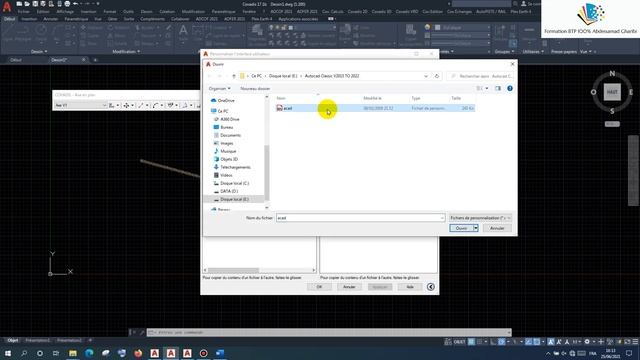Open the AutoCAD application menu logo
640x360 pixels.
tap(7, 7)
